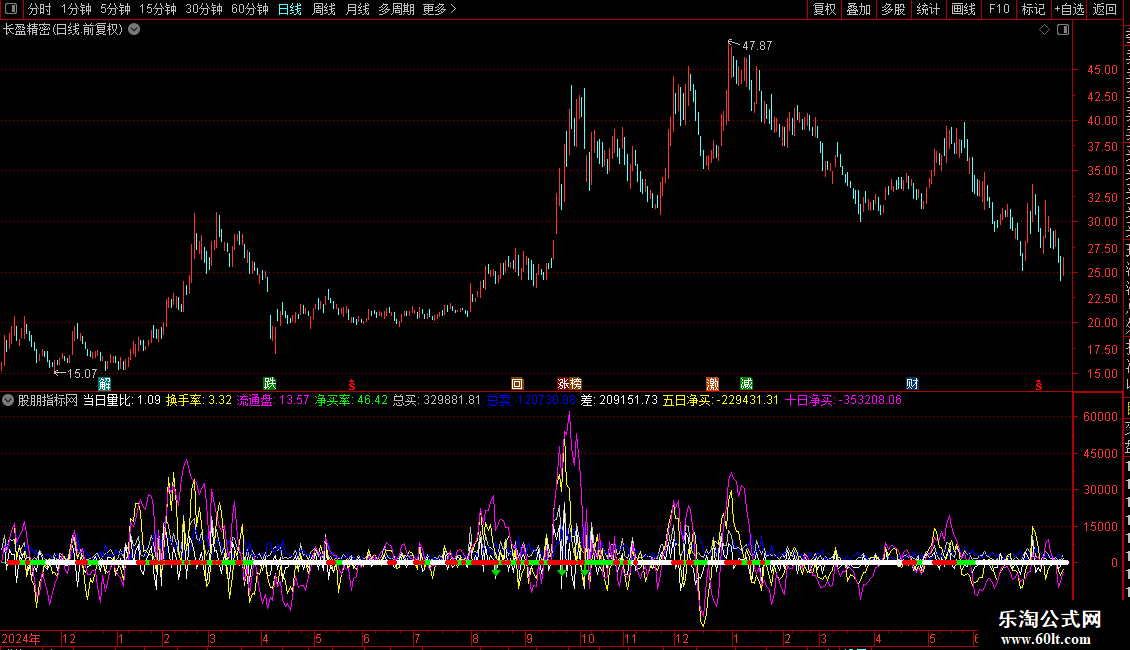1130x650 pixels.
Task: Click the 15.07 low price label
Action: 82,373
